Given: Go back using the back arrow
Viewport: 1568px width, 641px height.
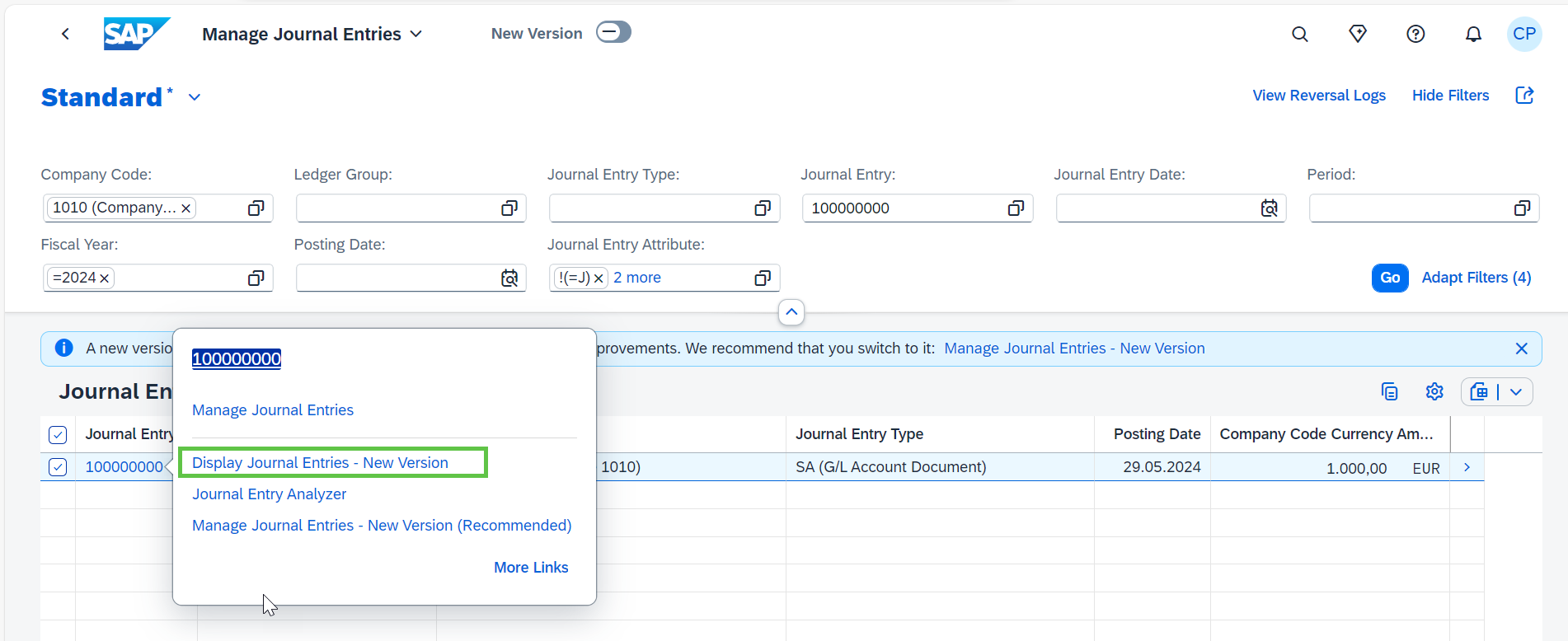Looking at the screenshot, I should pyautogui.click(x=65, y=34).
